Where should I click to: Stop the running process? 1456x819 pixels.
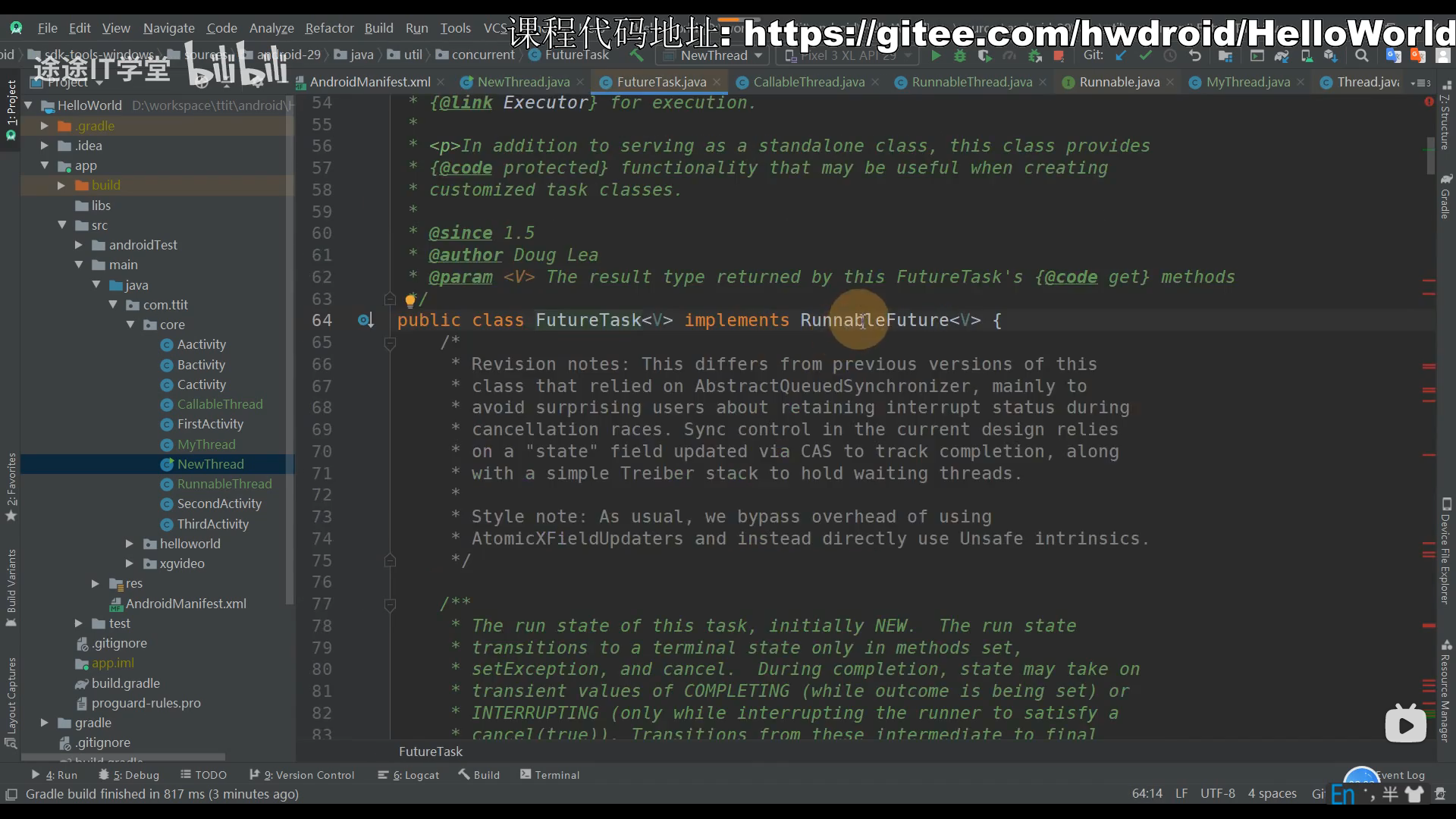point(1059,55)
